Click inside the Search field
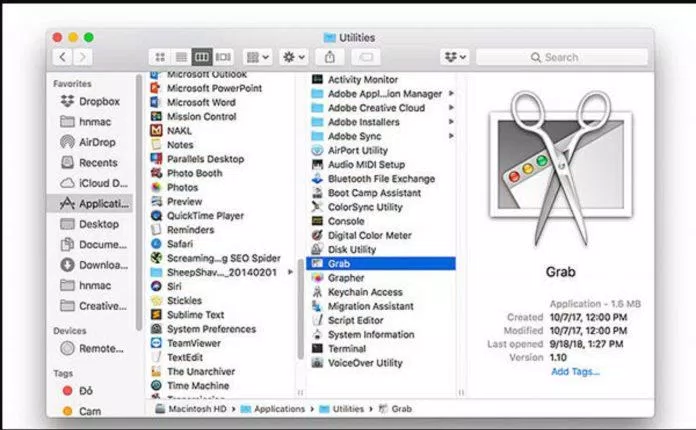Screen dimensions: 696x430 point(592,57)
